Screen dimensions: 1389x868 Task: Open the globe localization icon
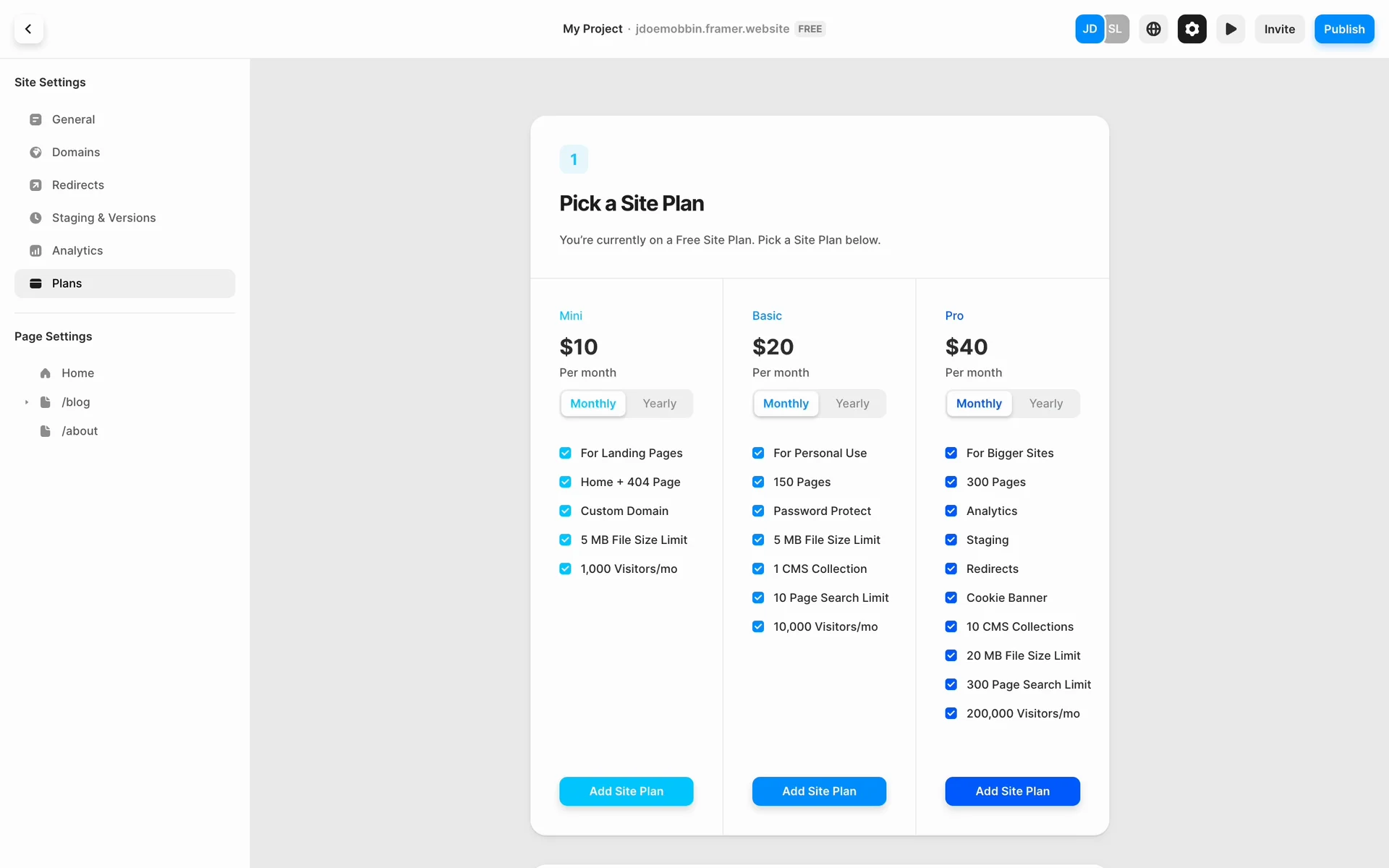1153,29
